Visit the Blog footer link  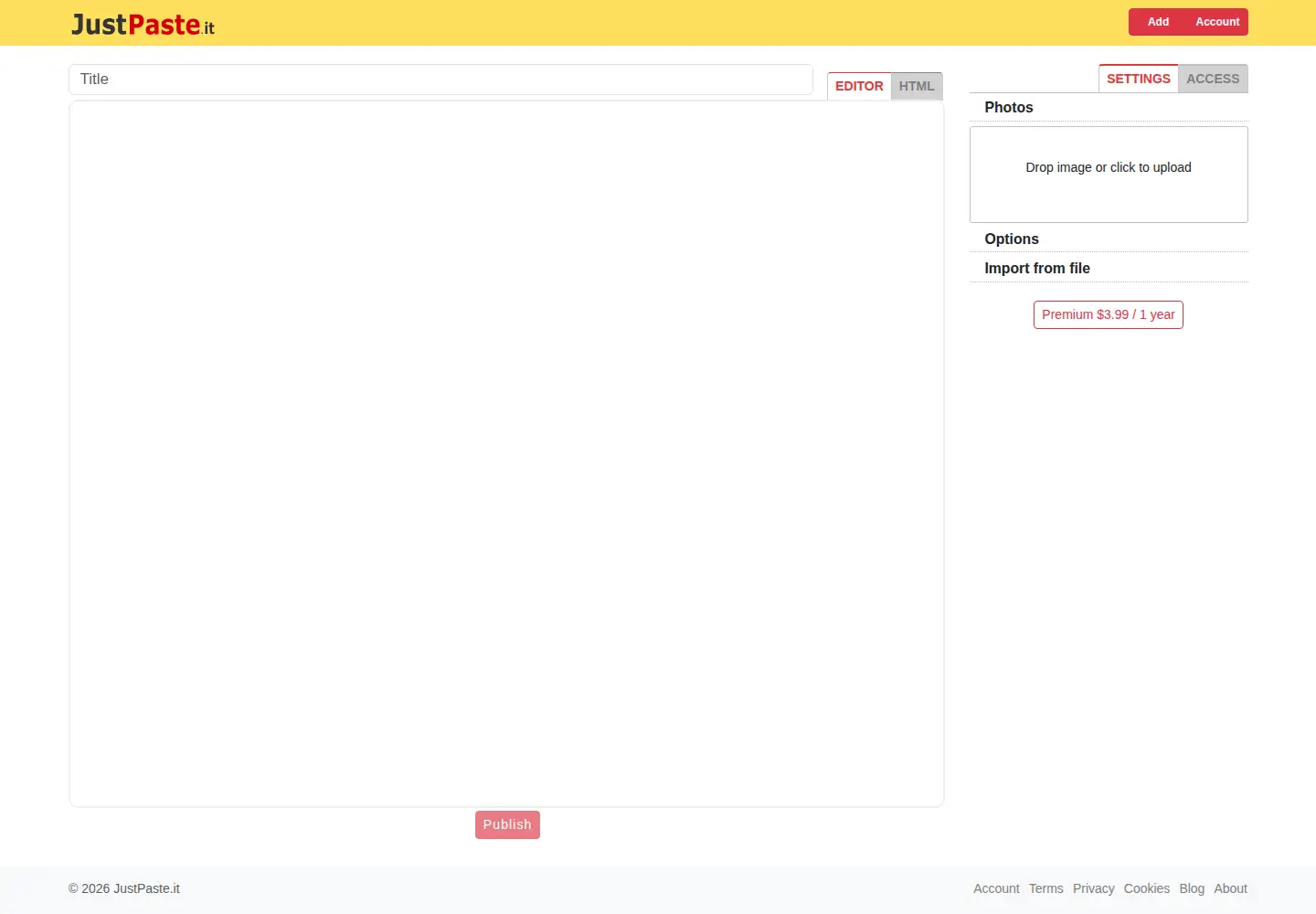point(1192,888)
